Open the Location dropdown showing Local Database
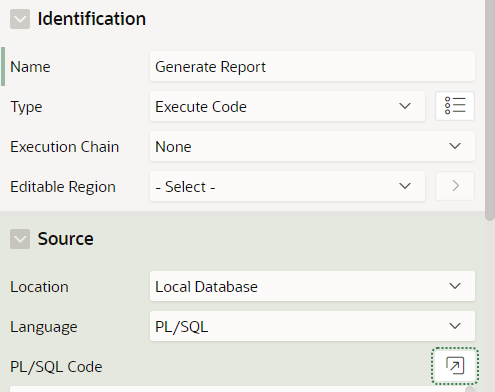 pyautogui.click(x=312, y=286)
